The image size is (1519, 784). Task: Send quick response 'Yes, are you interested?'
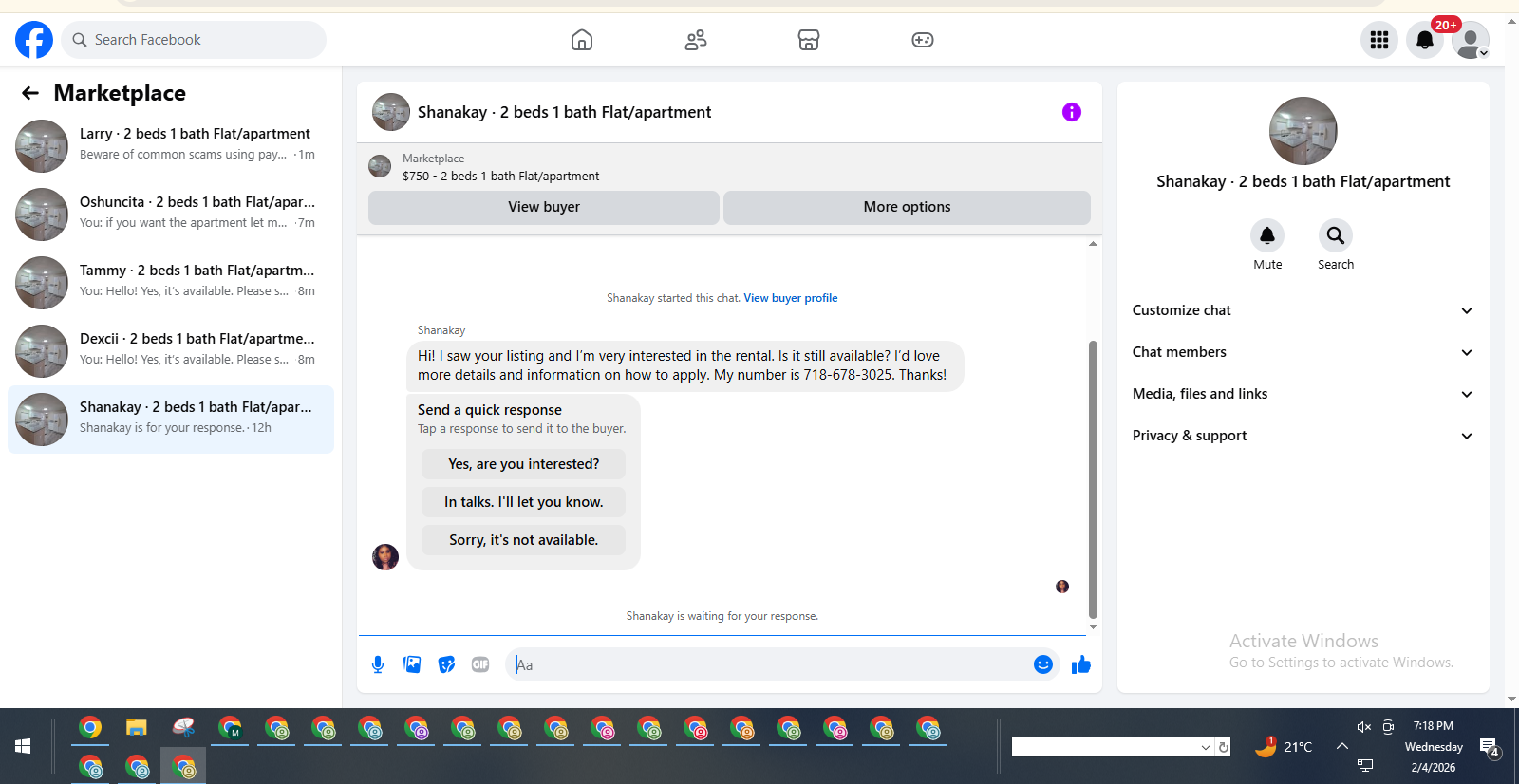pyautogui.click(x=523, y=464)
